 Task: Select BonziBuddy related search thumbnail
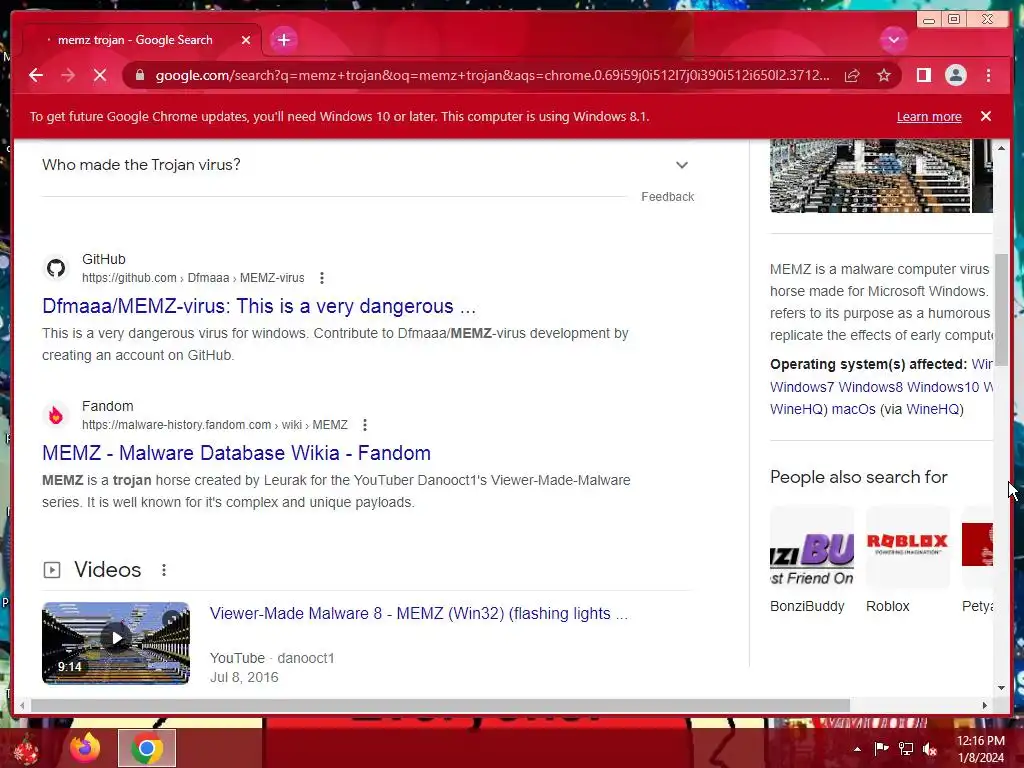click(x=812, y=547)
